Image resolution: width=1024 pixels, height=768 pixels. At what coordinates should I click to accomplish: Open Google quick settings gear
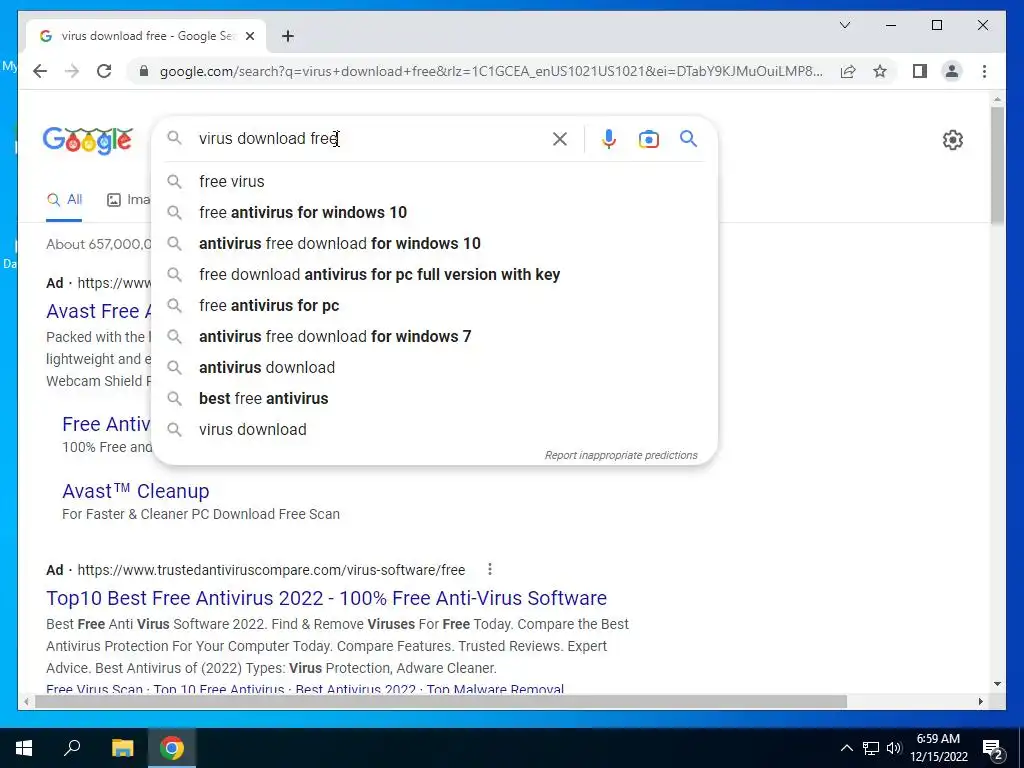(952, 140)
